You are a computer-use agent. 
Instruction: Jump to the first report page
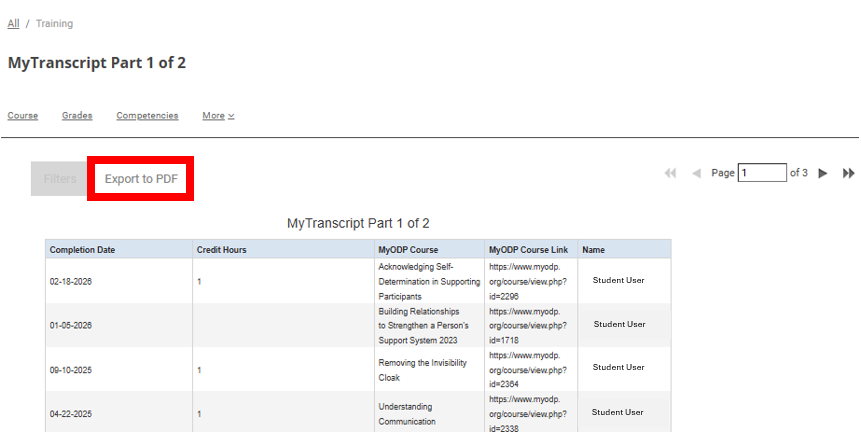[x=671, y=173]
